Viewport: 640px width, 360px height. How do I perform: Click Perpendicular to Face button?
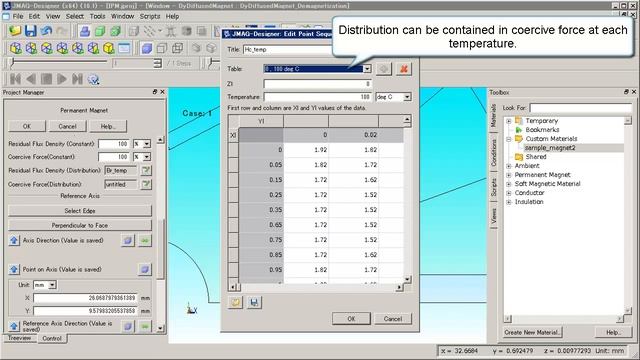(80, 225)
